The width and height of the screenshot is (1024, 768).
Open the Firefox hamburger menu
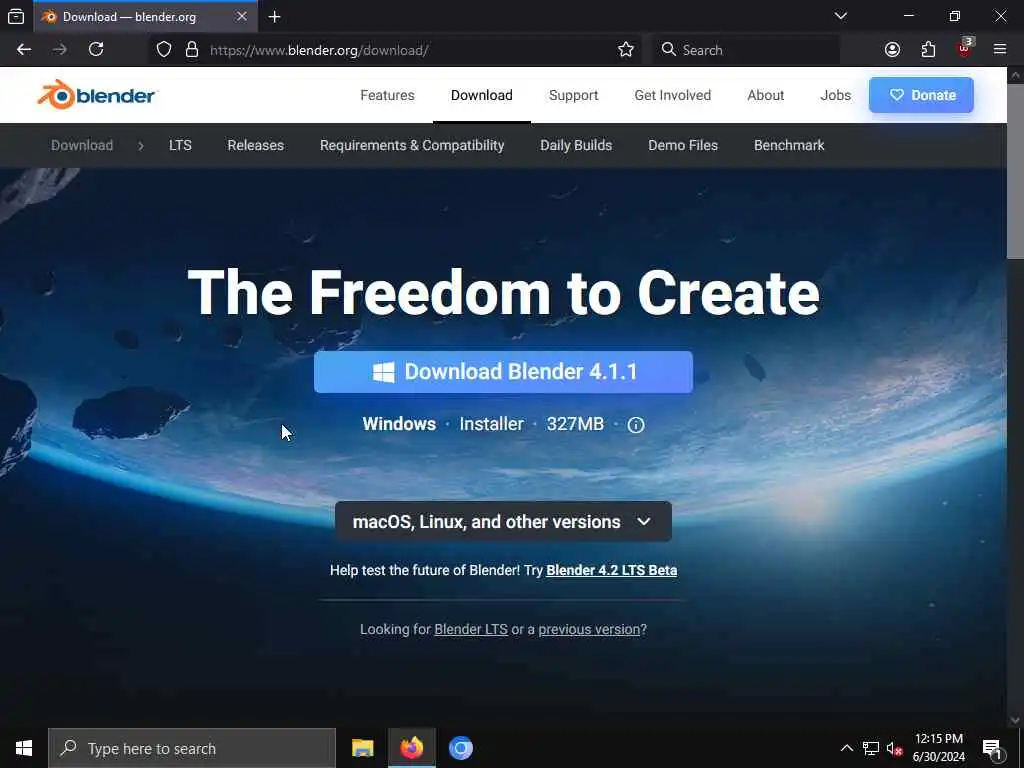(1000, 50)
